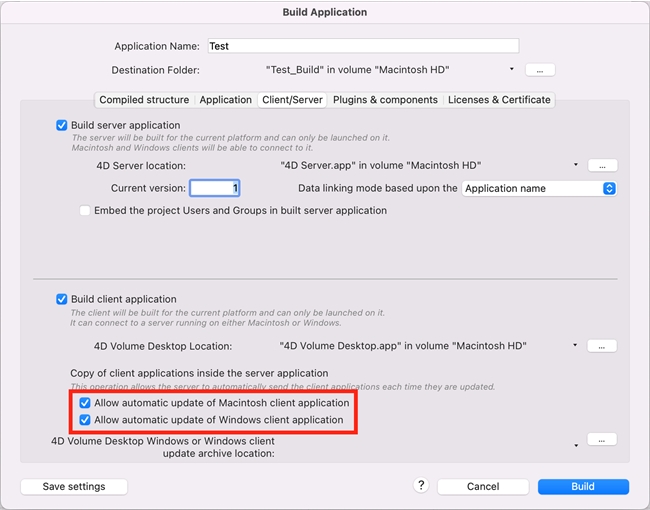Open the Licenses & Certificate tab
Image resolution: width=650 pixels, height=510 pixels.
pyautogui.click(x=499, y=100)
